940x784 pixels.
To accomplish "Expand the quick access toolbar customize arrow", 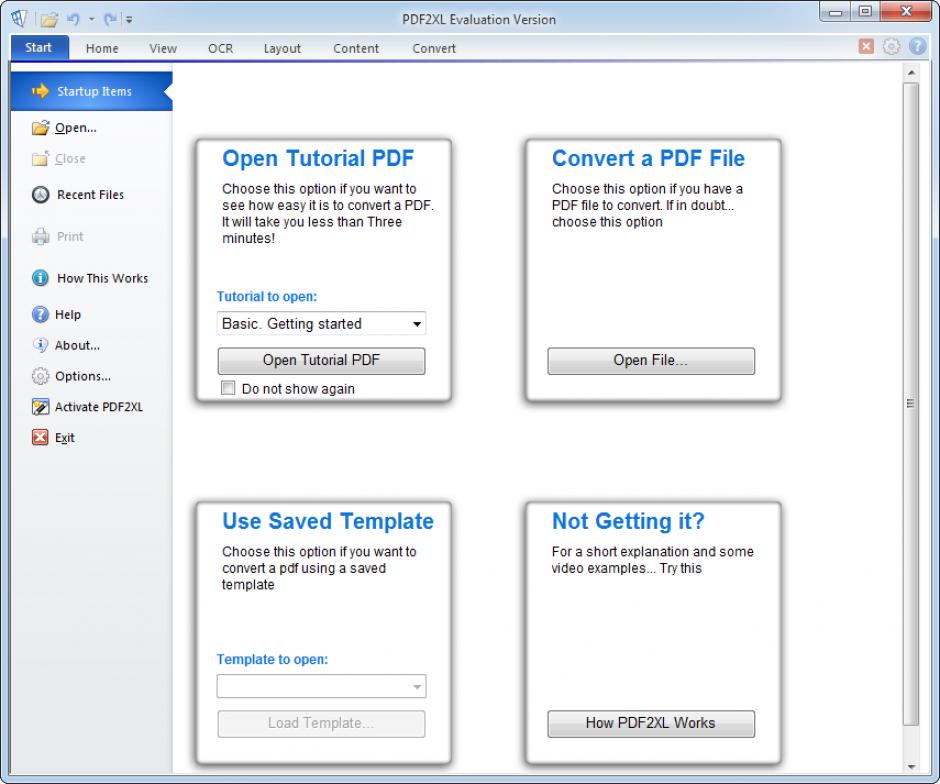I will (130, 19).
